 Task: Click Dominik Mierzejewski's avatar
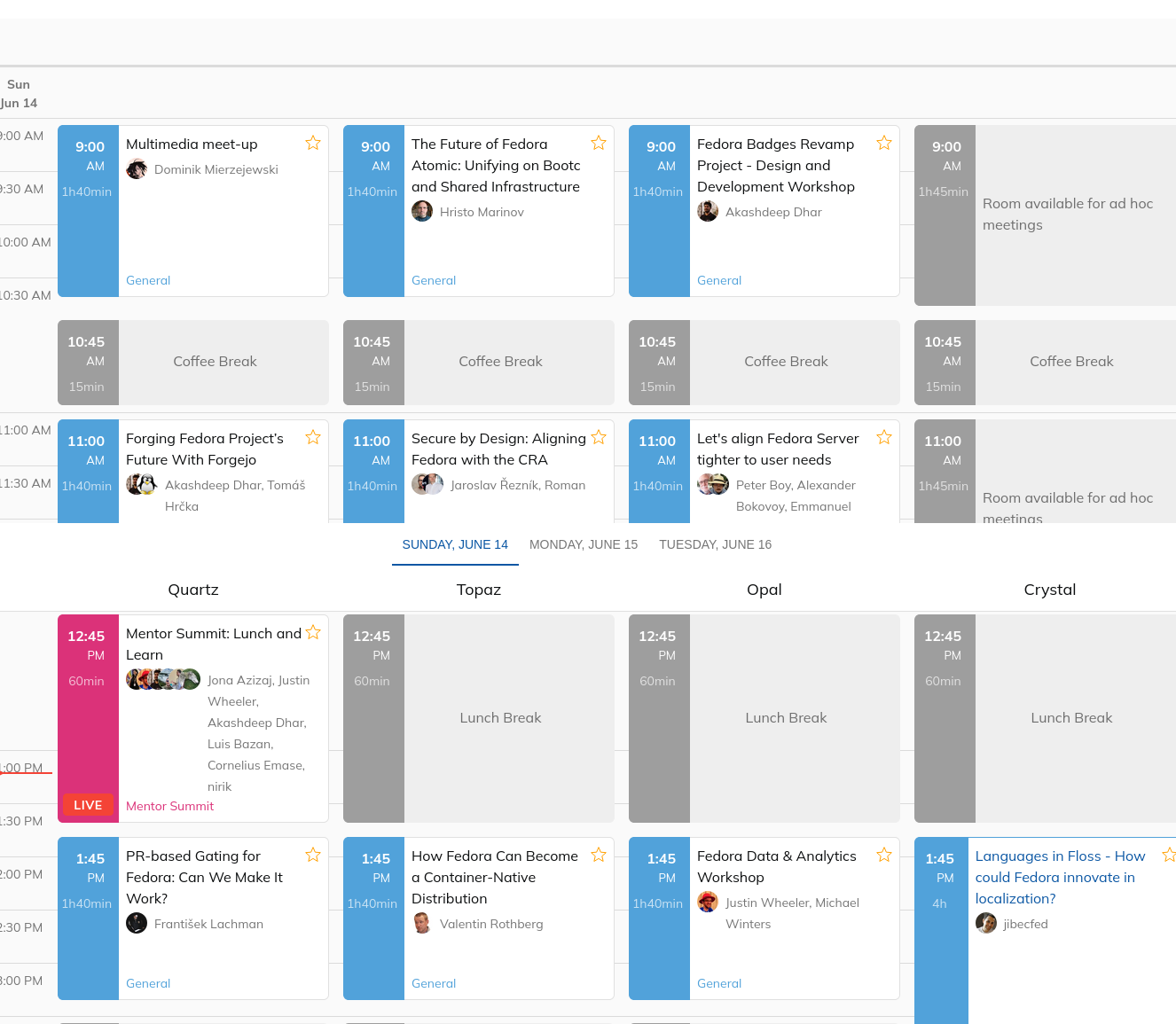(137, 169)
